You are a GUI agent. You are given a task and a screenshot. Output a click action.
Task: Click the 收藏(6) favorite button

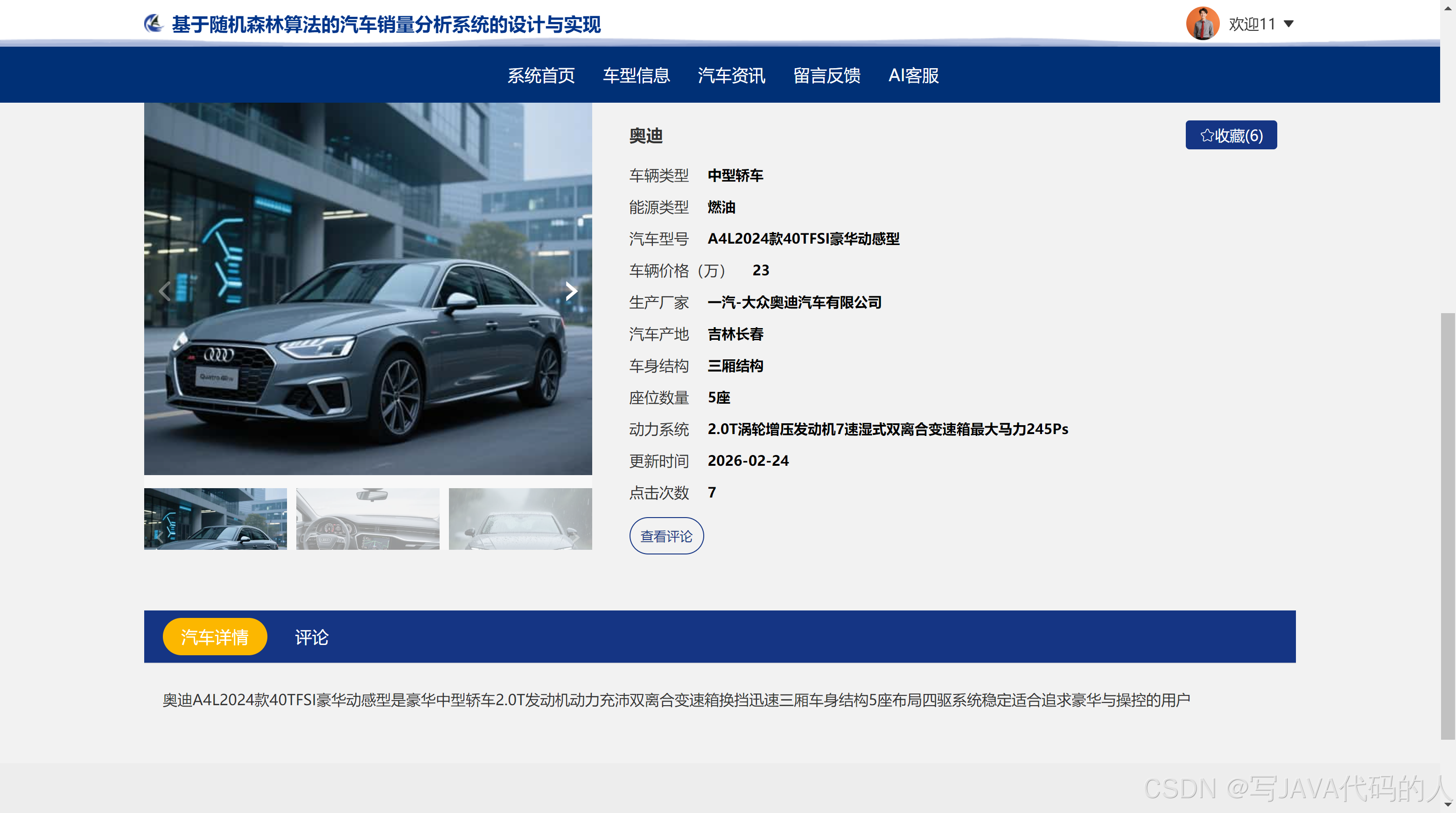point(1231,135)
